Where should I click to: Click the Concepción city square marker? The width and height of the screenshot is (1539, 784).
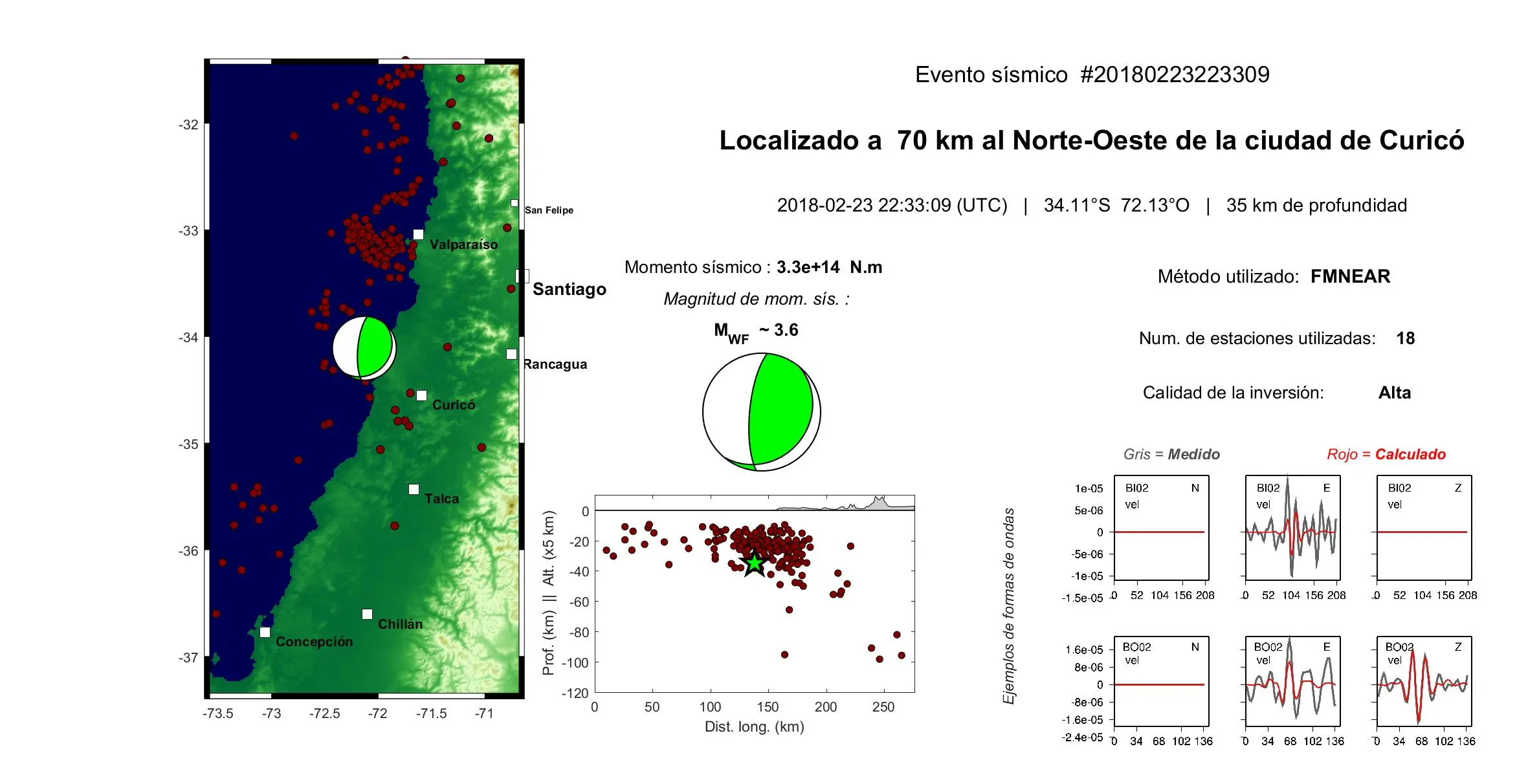[265, 632]
